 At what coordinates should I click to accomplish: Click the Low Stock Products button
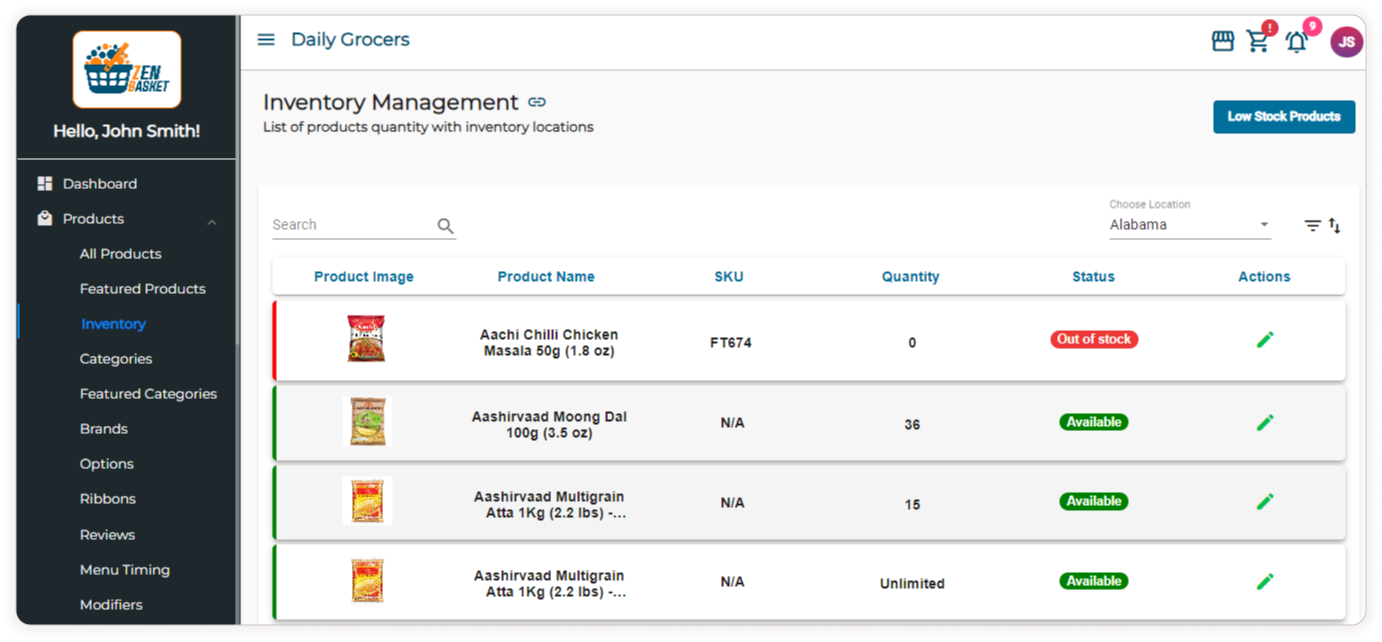(x=1283, y=117)
